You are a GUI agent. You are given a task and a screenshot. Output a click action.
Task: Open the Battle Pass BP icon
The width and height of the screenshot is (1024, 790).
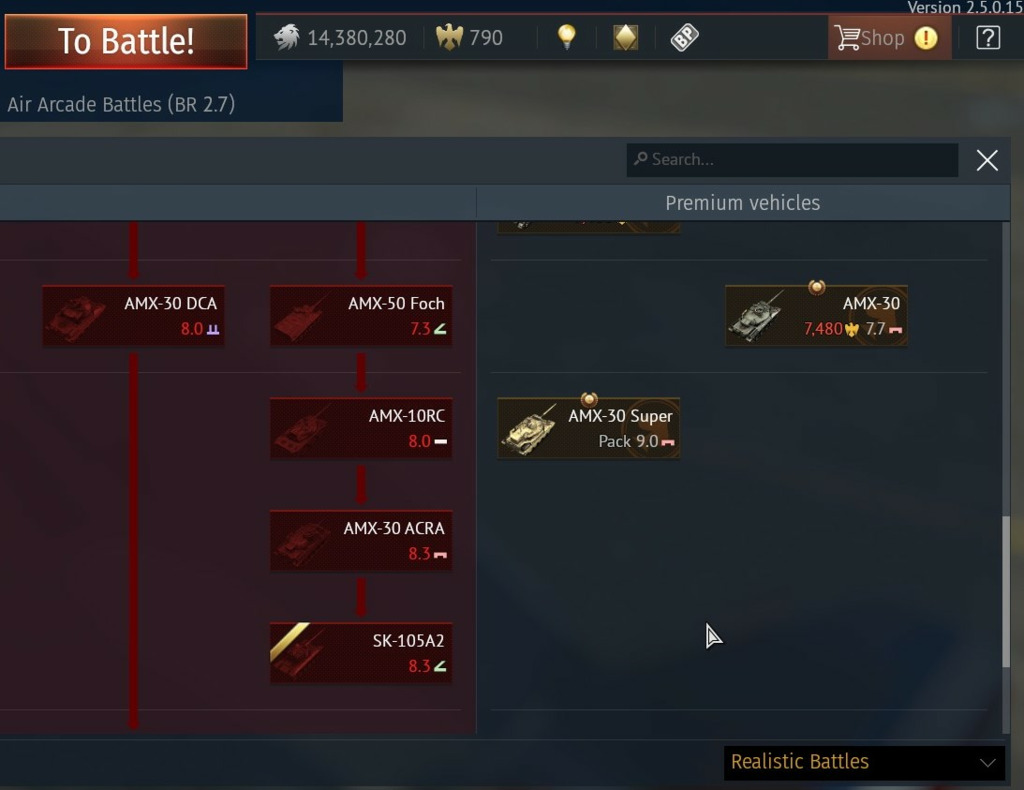[x=684, y=37]
